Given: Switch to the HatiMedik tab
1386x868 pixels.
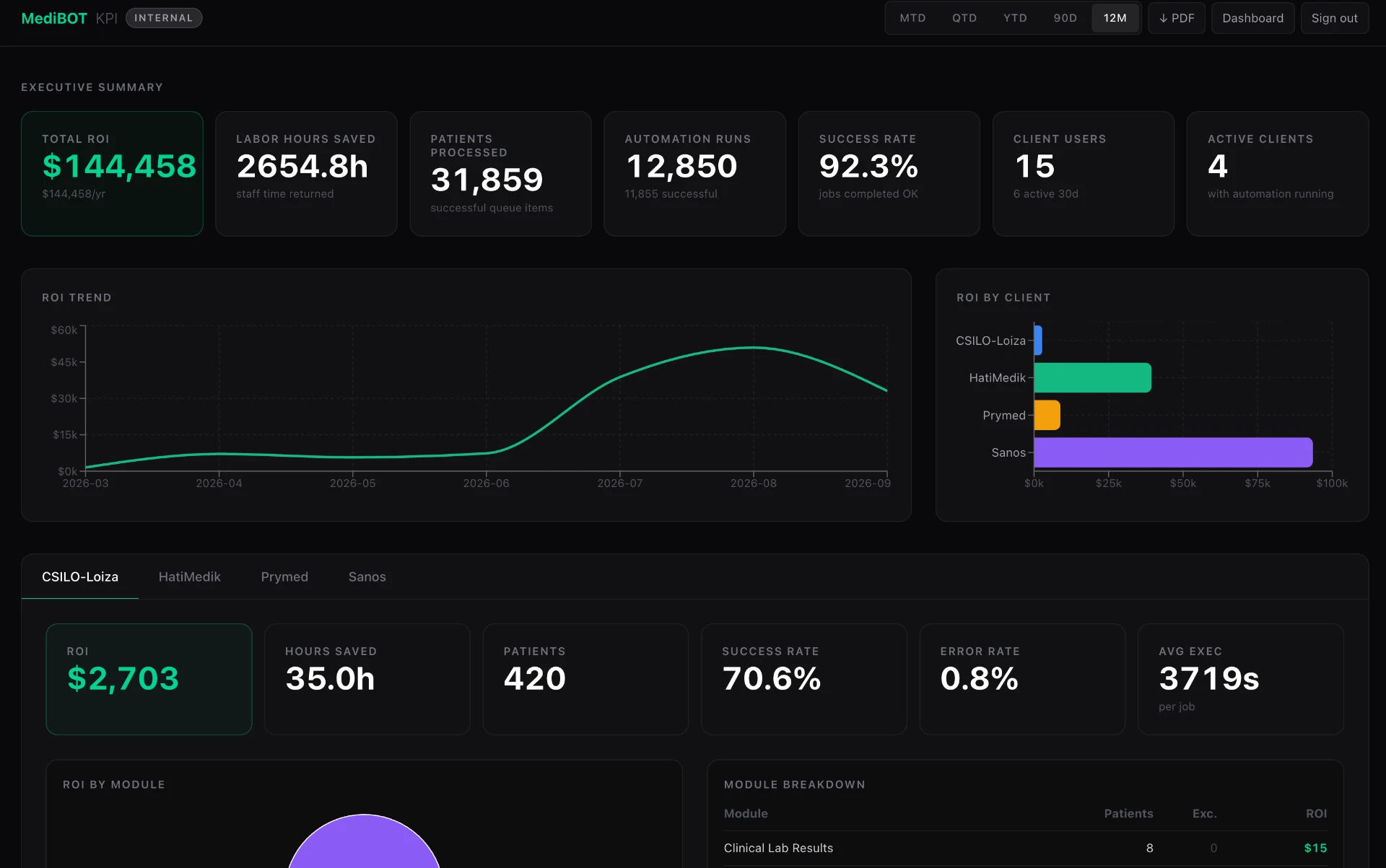Looking at the screenshot, I should coord(189,577).
